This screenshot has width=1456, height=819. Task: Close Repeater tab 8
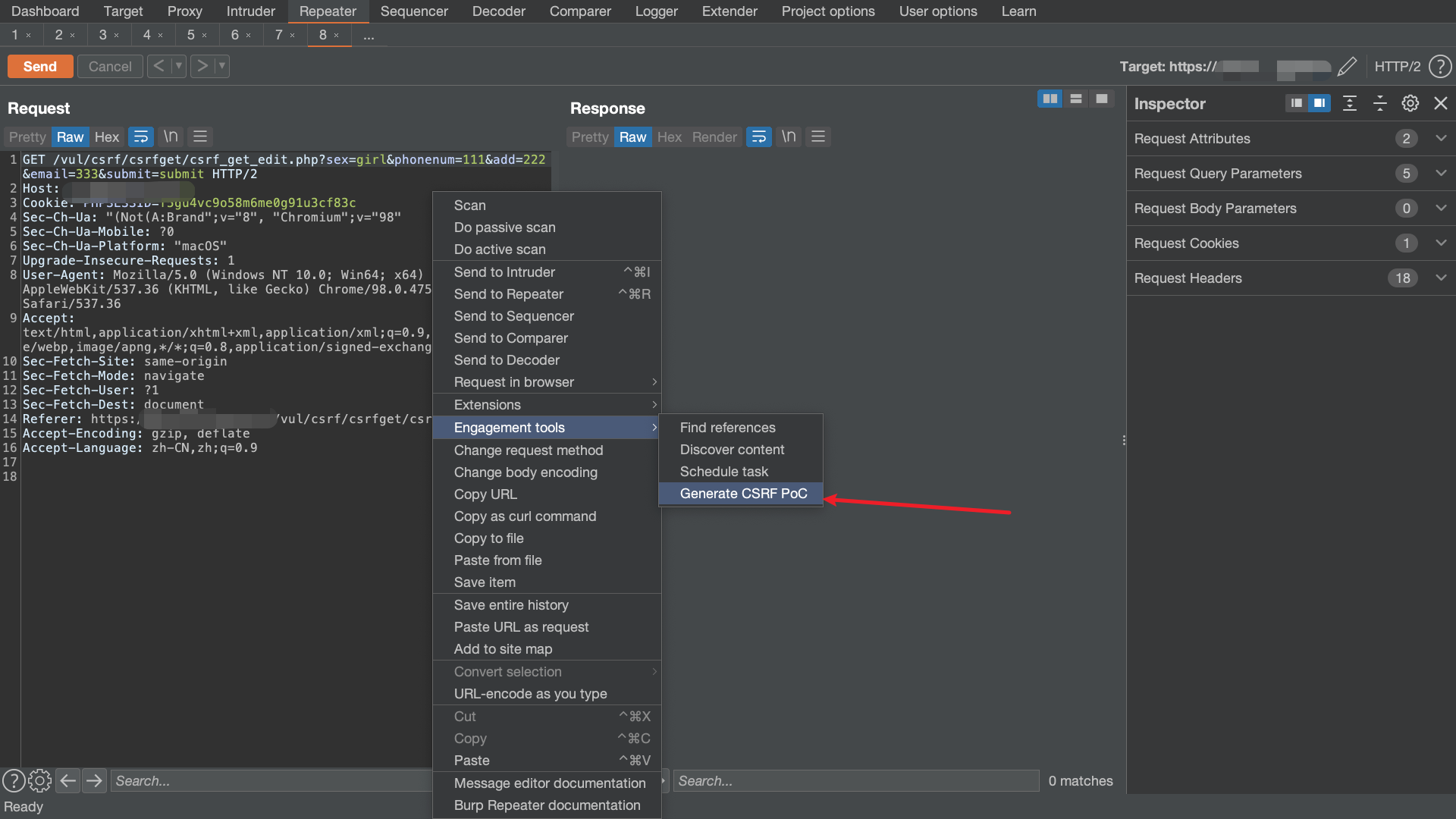tap(337, 36)
